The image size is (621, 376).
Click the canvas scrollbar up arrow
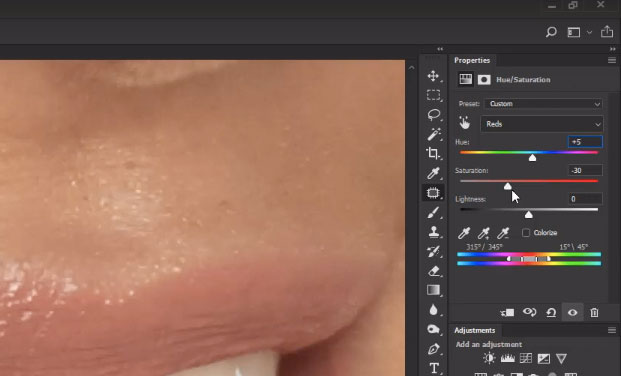[x=411, y=68]
